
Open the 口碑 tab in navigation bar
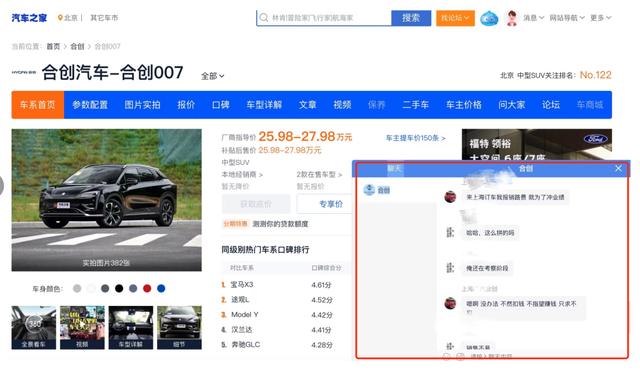(x=220, y=105)
